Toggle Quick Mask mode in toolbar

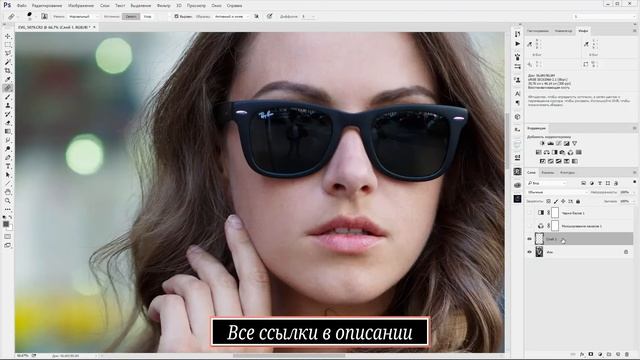[8, 236]
